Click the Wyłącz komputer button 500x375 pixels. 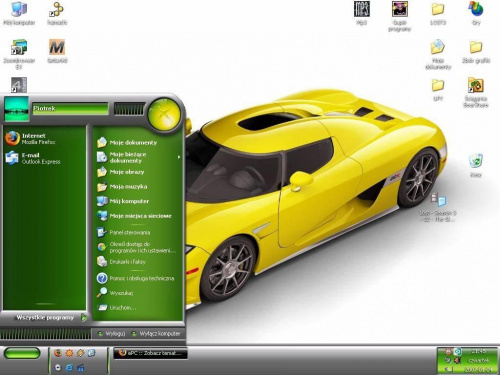(x=156, y=334)
